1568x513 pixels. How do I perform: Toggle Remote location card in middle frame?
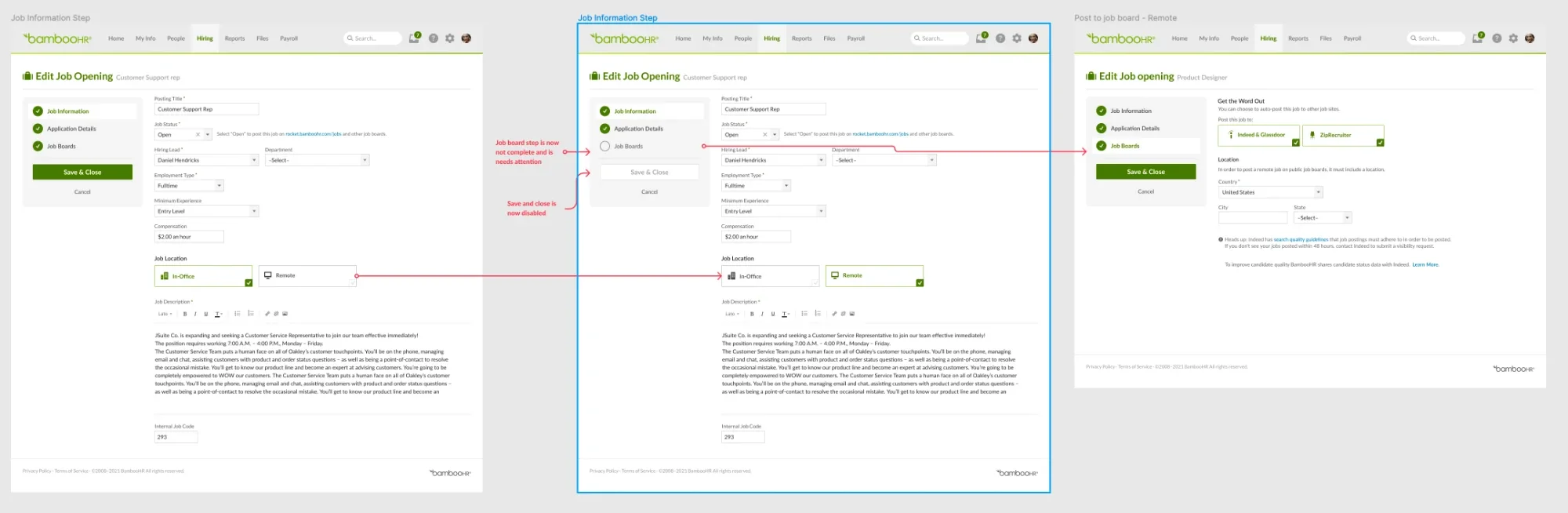[x=875, y=276]
